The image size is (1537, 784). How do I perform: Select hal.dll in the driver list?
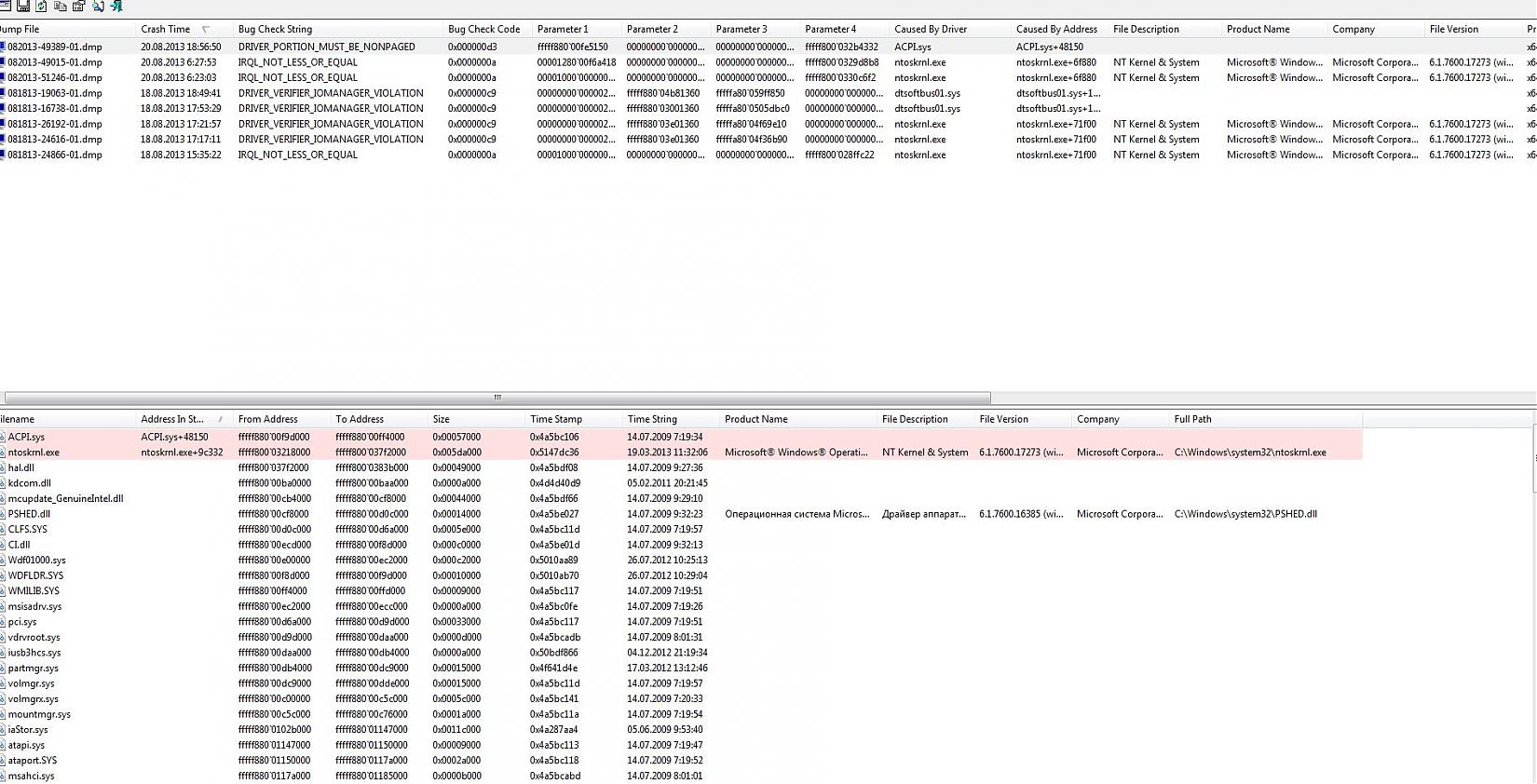coord(21,467)
